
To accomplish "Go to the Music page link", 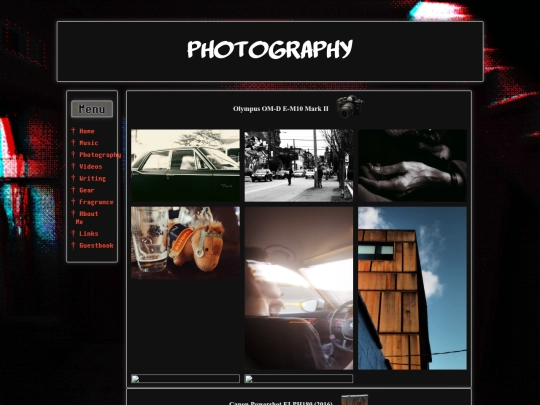I will click(x=89, y=143).
